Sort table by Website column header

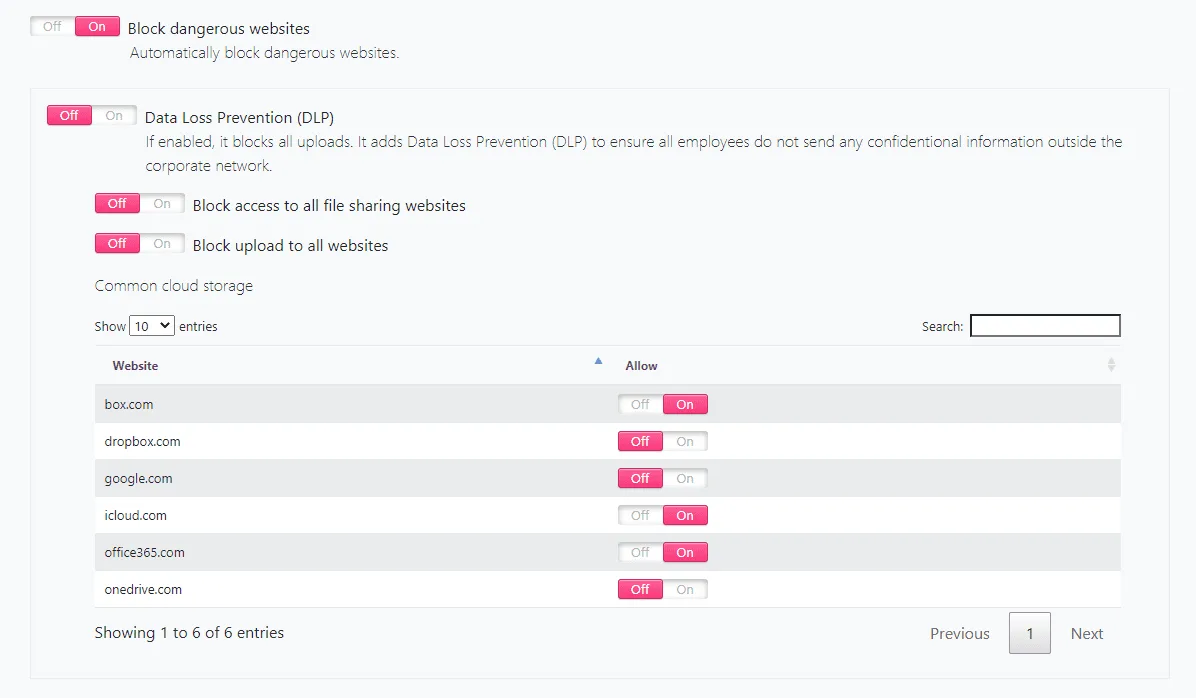[x=136, y=366]
